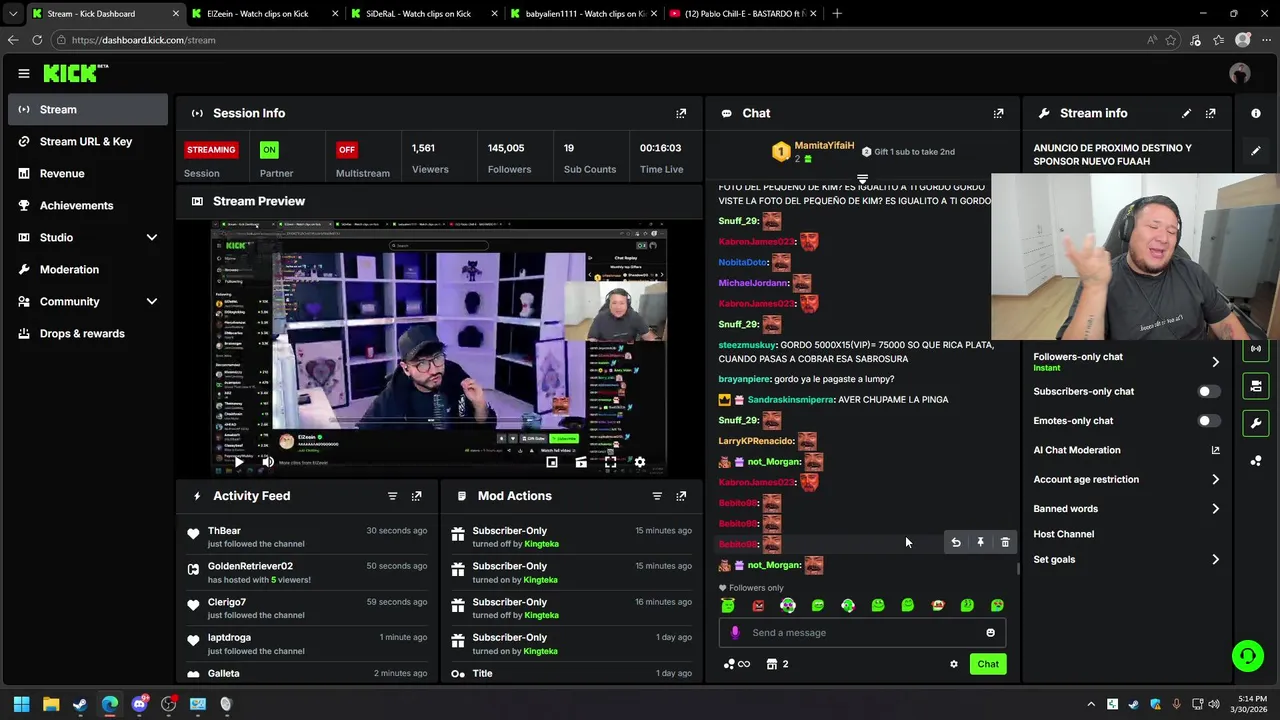Open Achievements in the sidebar
The image size is (1280, 720).
88,205
